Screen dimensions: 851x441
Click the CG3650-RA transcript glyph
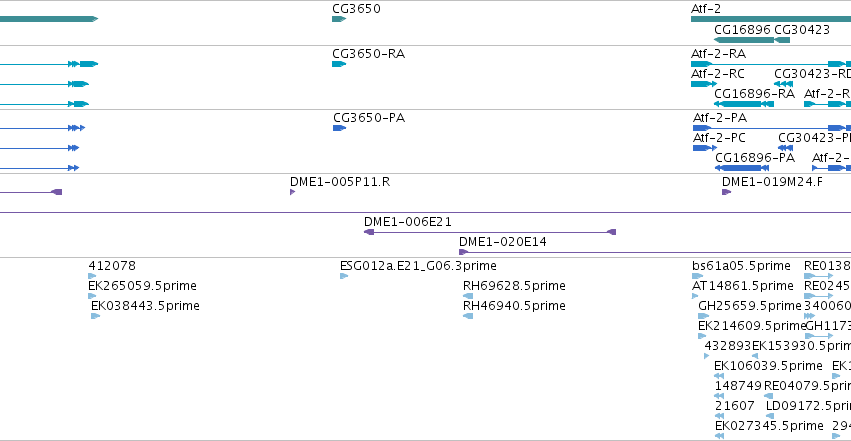[x=339, y=64]
